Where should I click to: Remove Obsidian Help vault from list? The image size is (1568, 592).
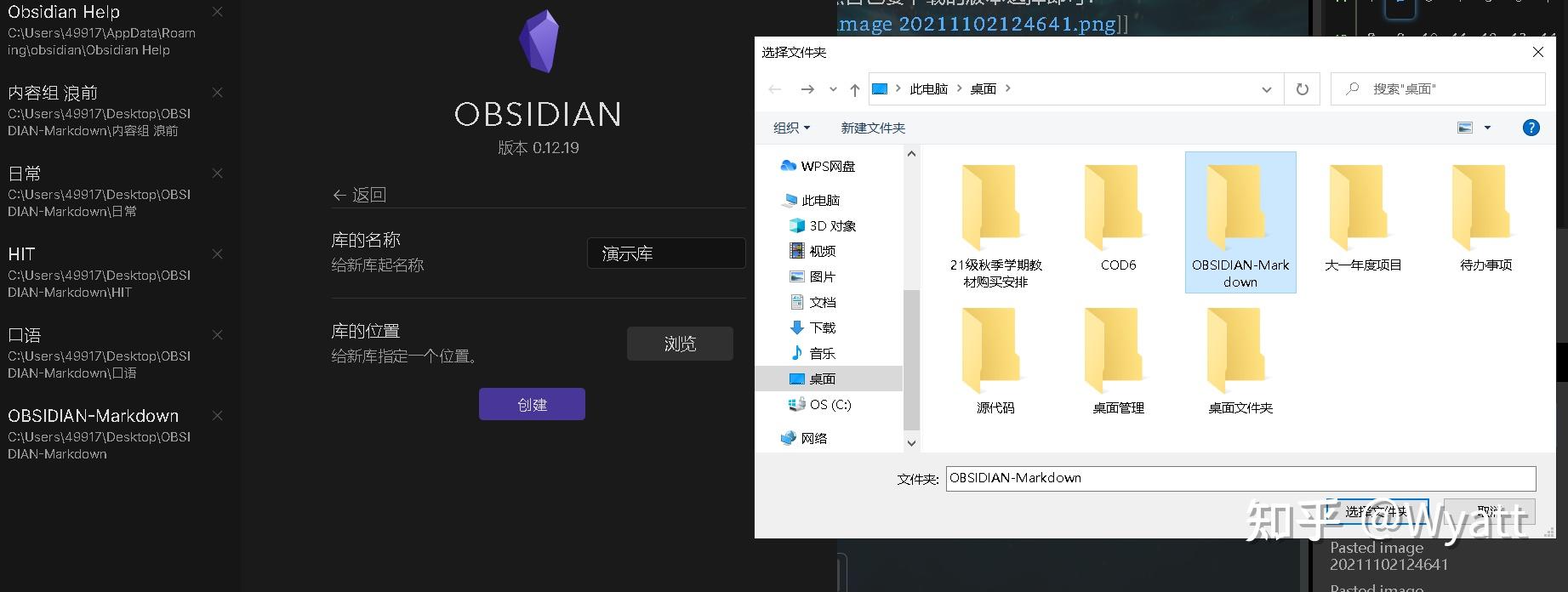pos(218,12)
